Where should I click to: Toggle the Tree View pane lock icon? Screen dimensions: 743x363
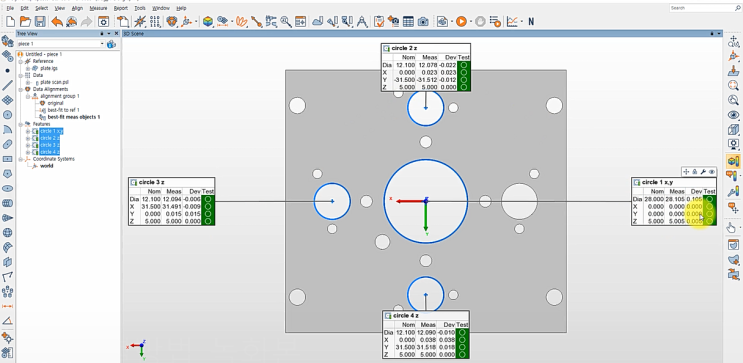[x=102, y=34]
